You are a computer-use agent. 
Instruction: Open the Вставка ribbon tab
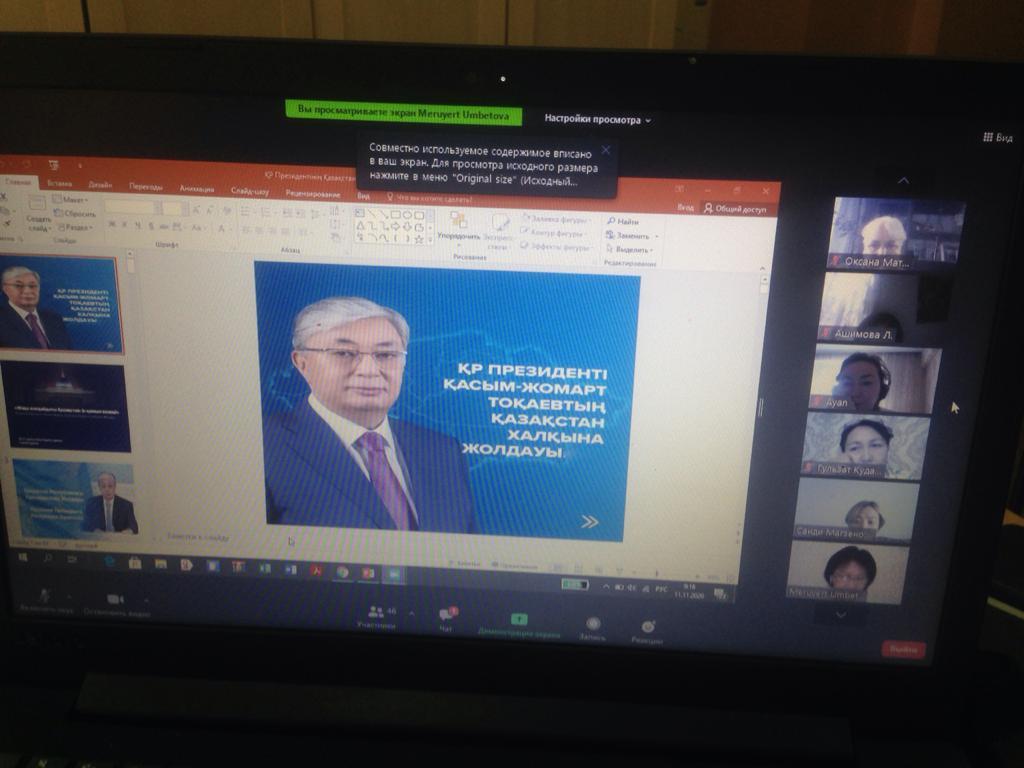pos(59,184)
